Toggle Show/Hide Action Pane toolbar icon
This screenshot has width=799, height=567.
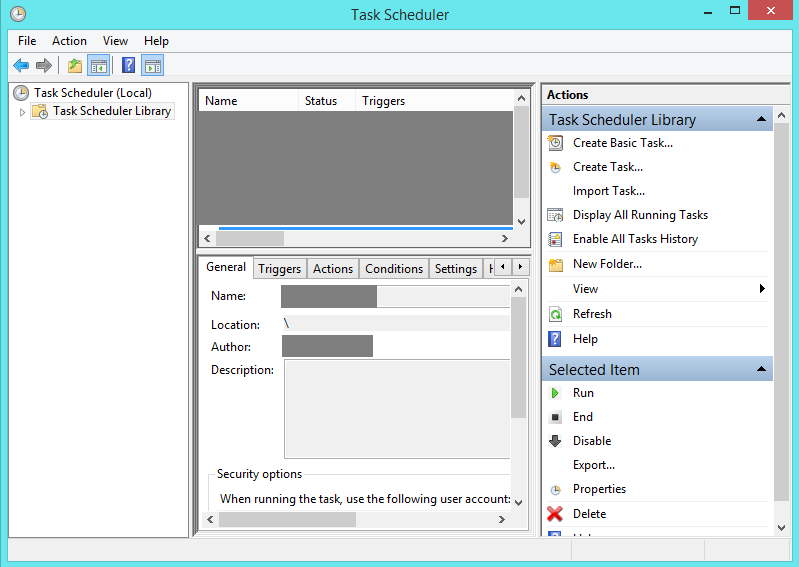[152, 65]
